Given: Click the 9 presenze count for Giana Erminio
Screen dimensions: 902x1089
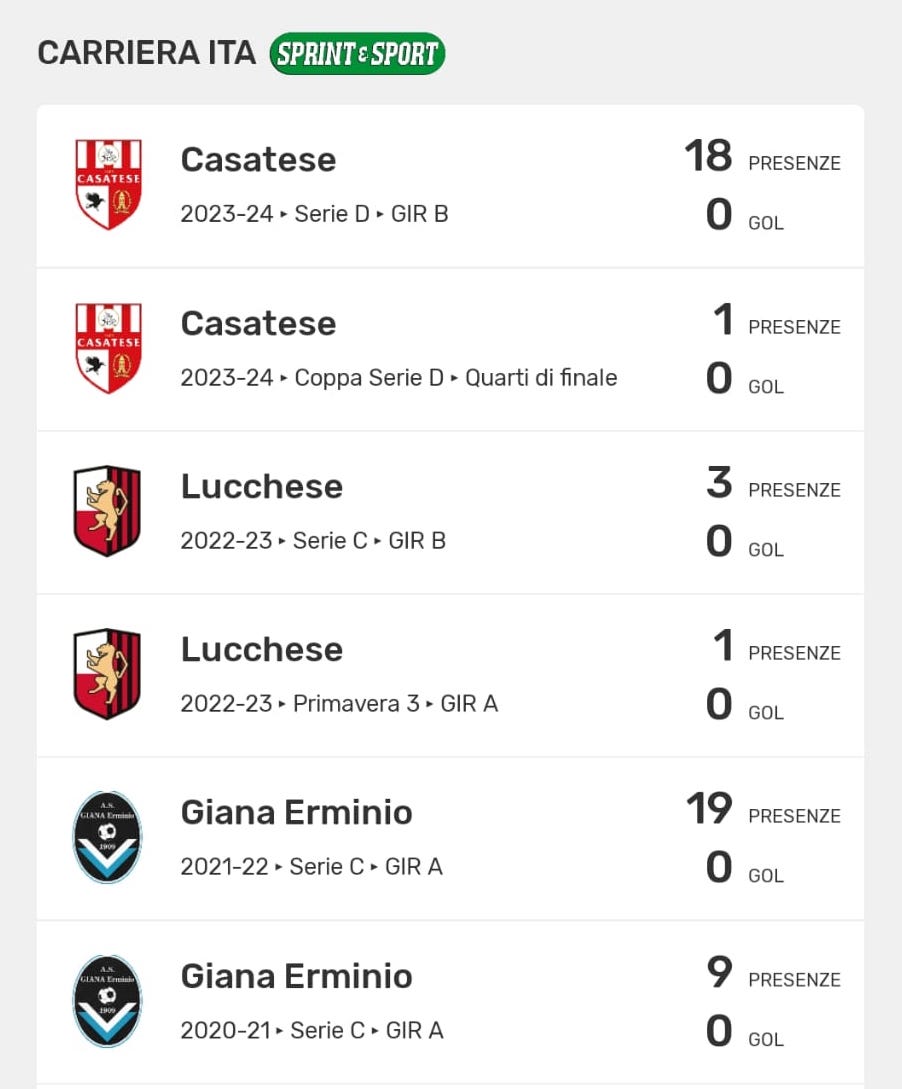Looking at the screenshot, I should coord(719,972).
